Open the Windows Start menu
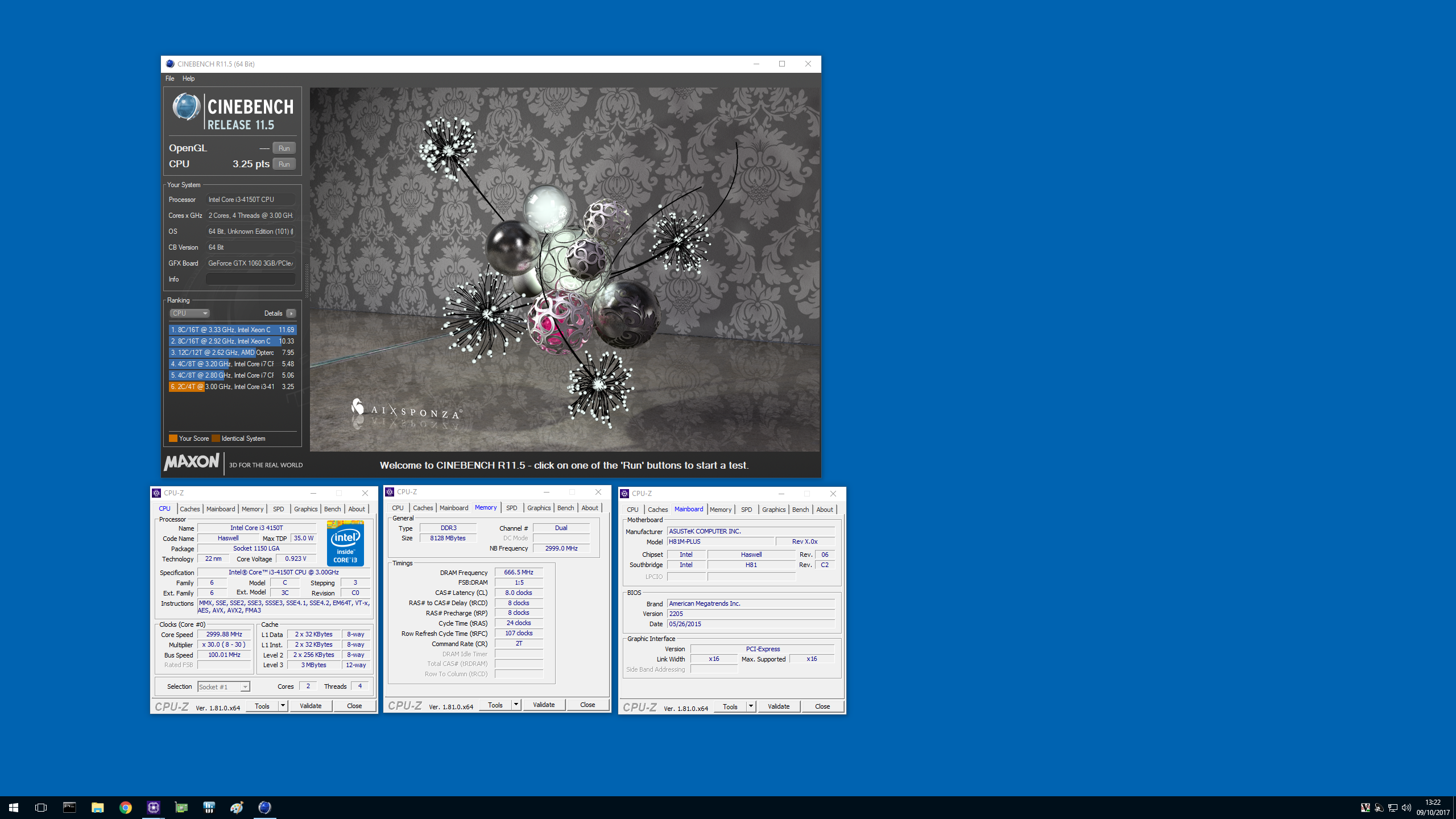 [14, 807]
